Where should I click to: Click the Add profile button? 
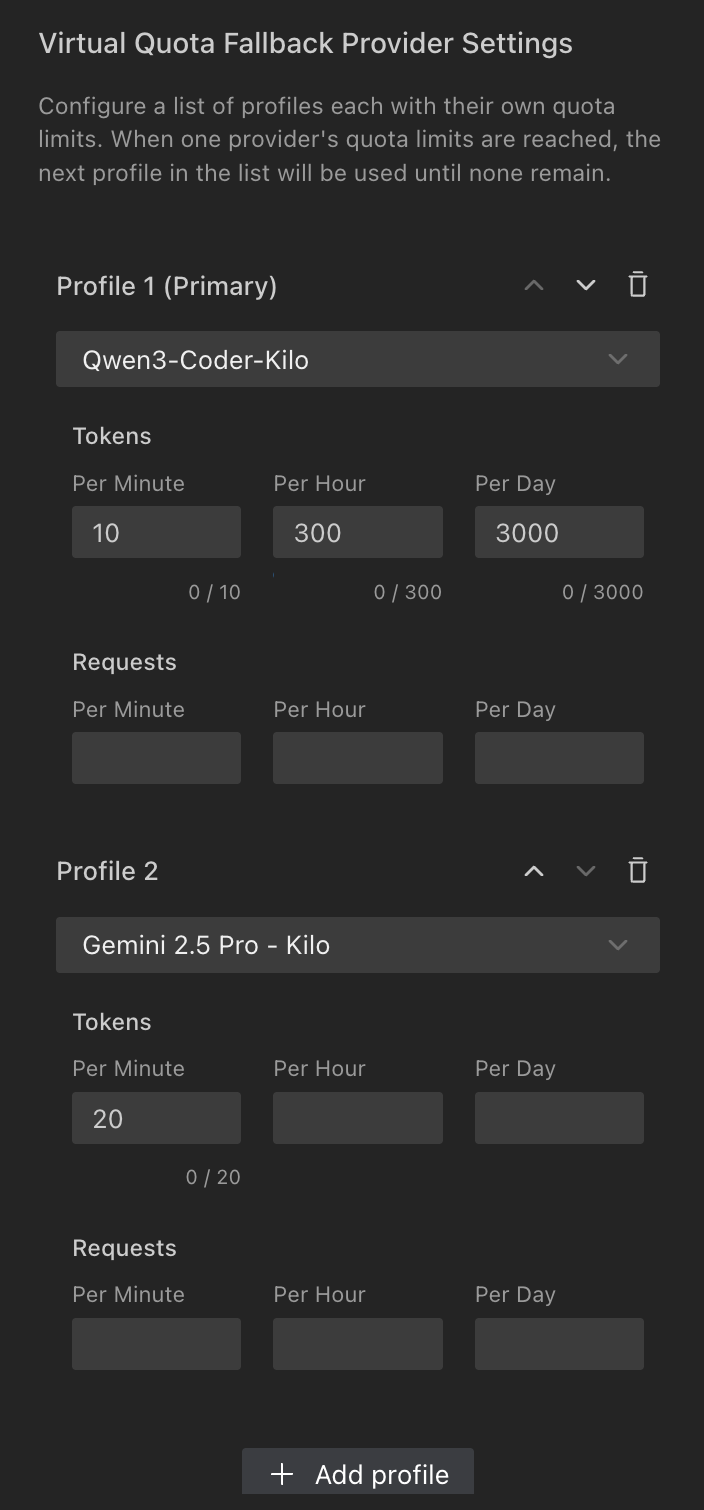pos(357,1472)
